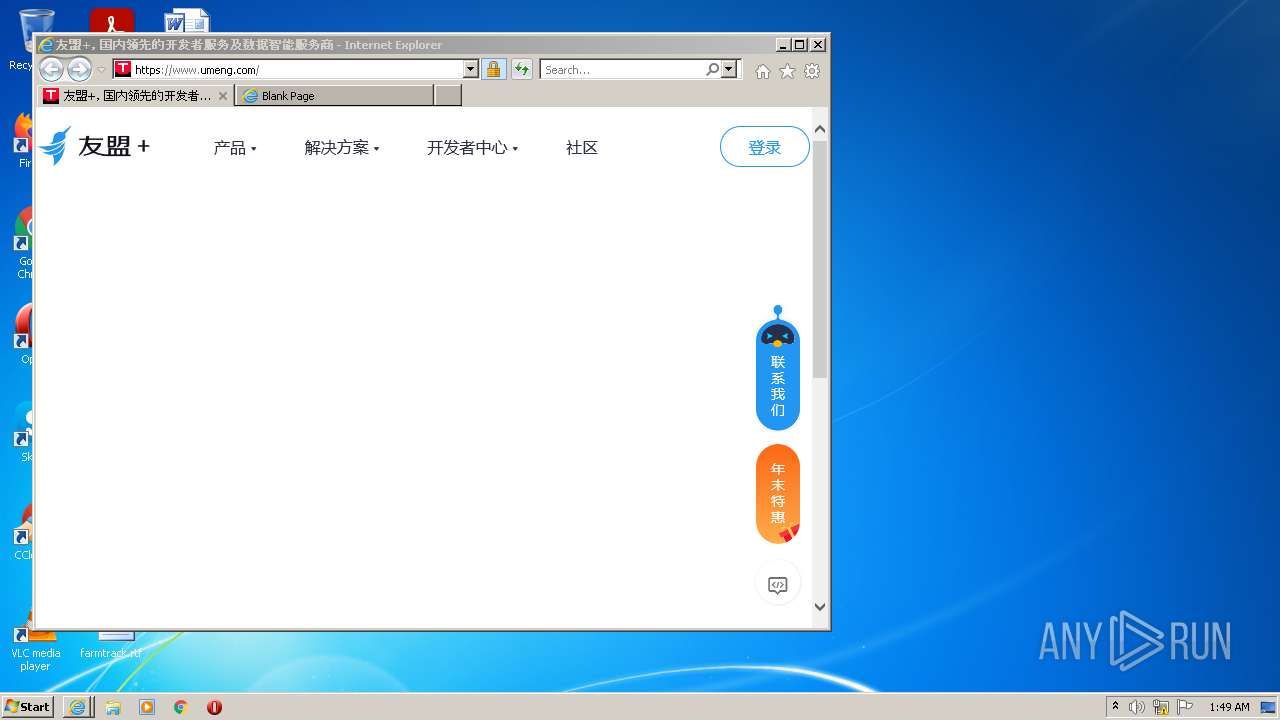Image resolution: width=1280 pixels, height=720 pixels.
Task: Click the 友盟+ logo
Action: [x=94, y=146]
